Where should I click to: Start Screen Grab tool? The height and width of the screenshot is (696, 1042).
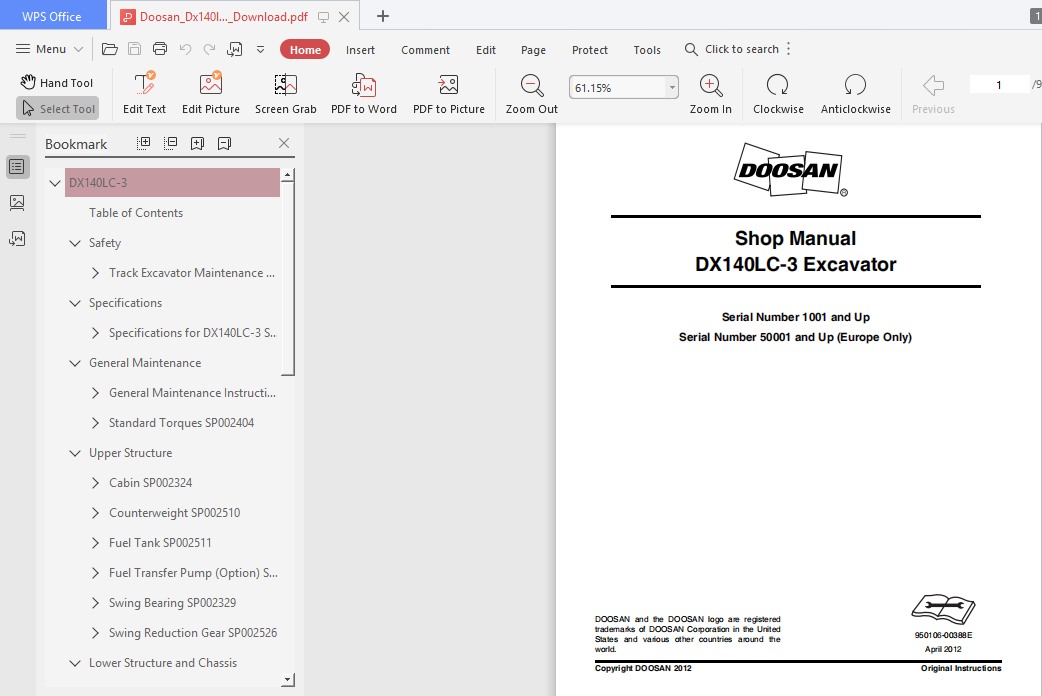(x=286, y=93)
